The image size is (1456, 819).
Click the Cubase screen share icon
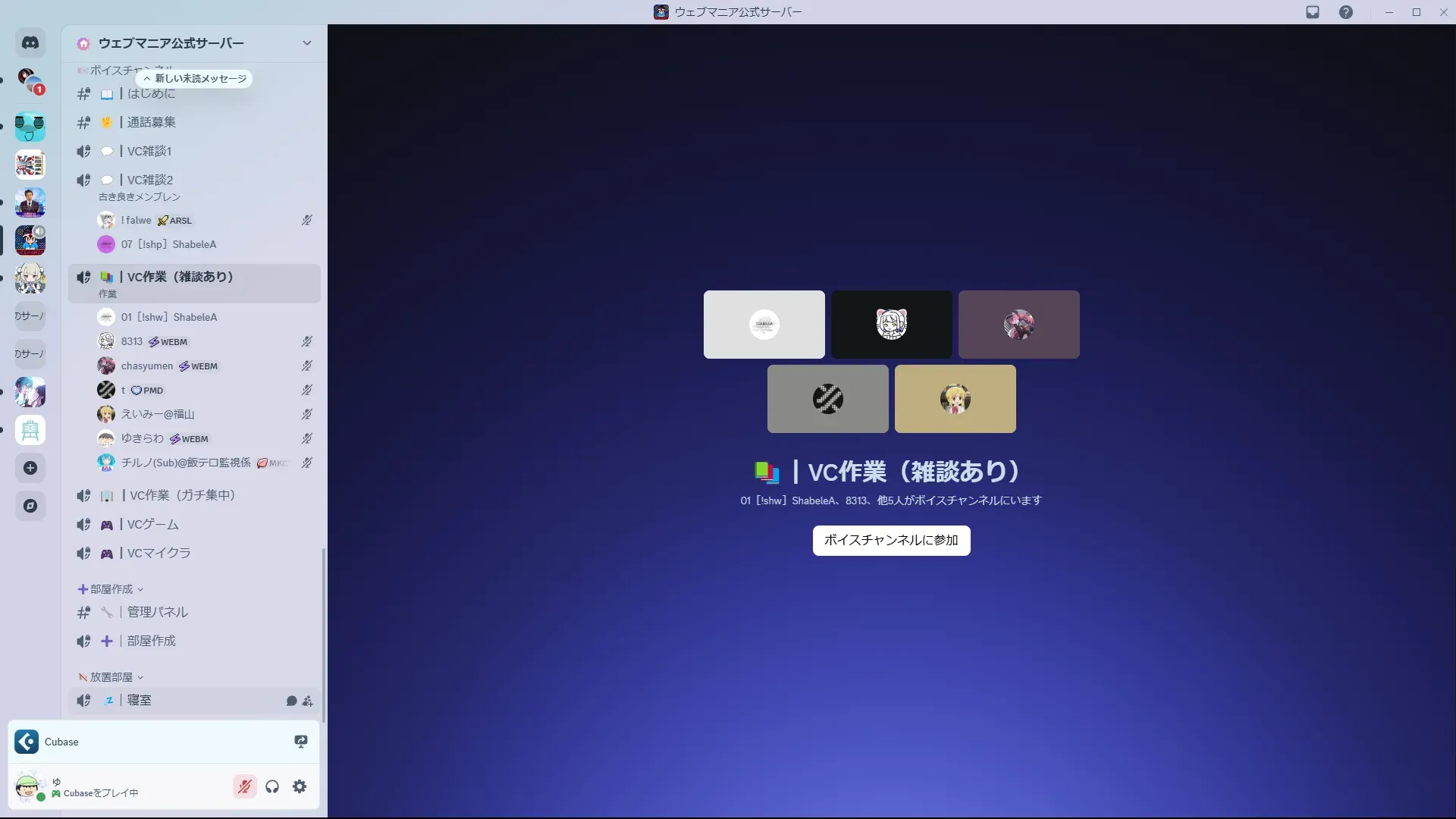pyautogui.click(x=301, y=742)
